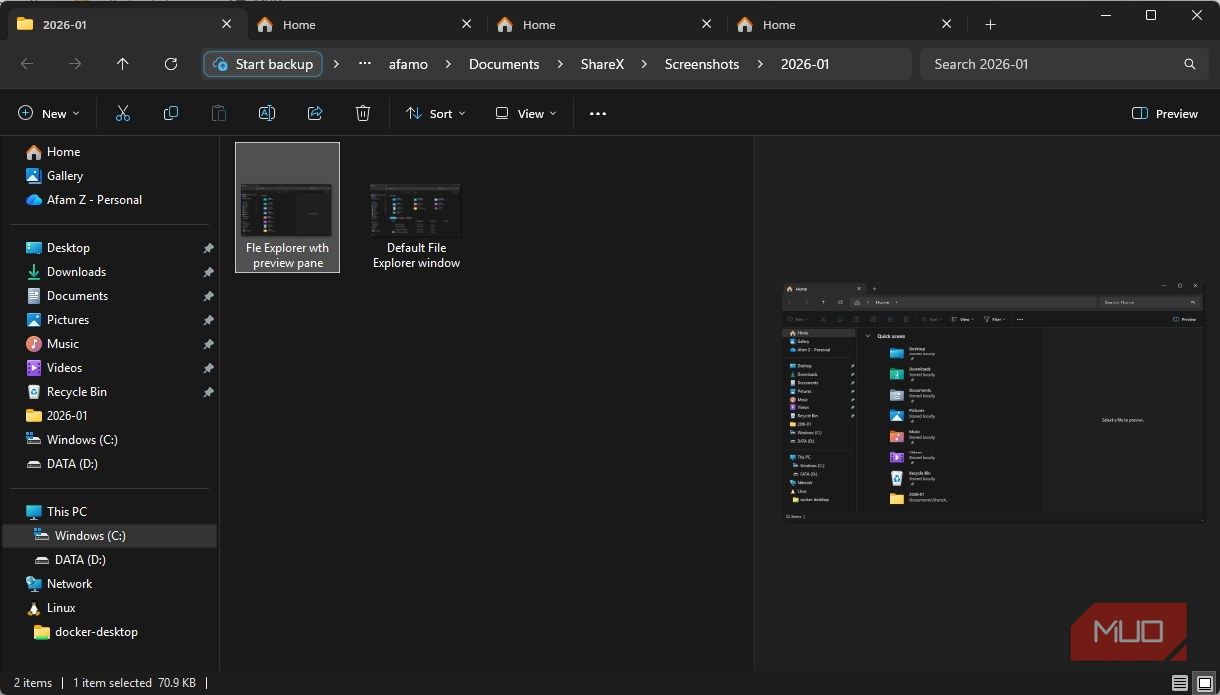
Task: Click the Search 2026-01 field
Action: pyautogui.click(x=1062, y=64)
